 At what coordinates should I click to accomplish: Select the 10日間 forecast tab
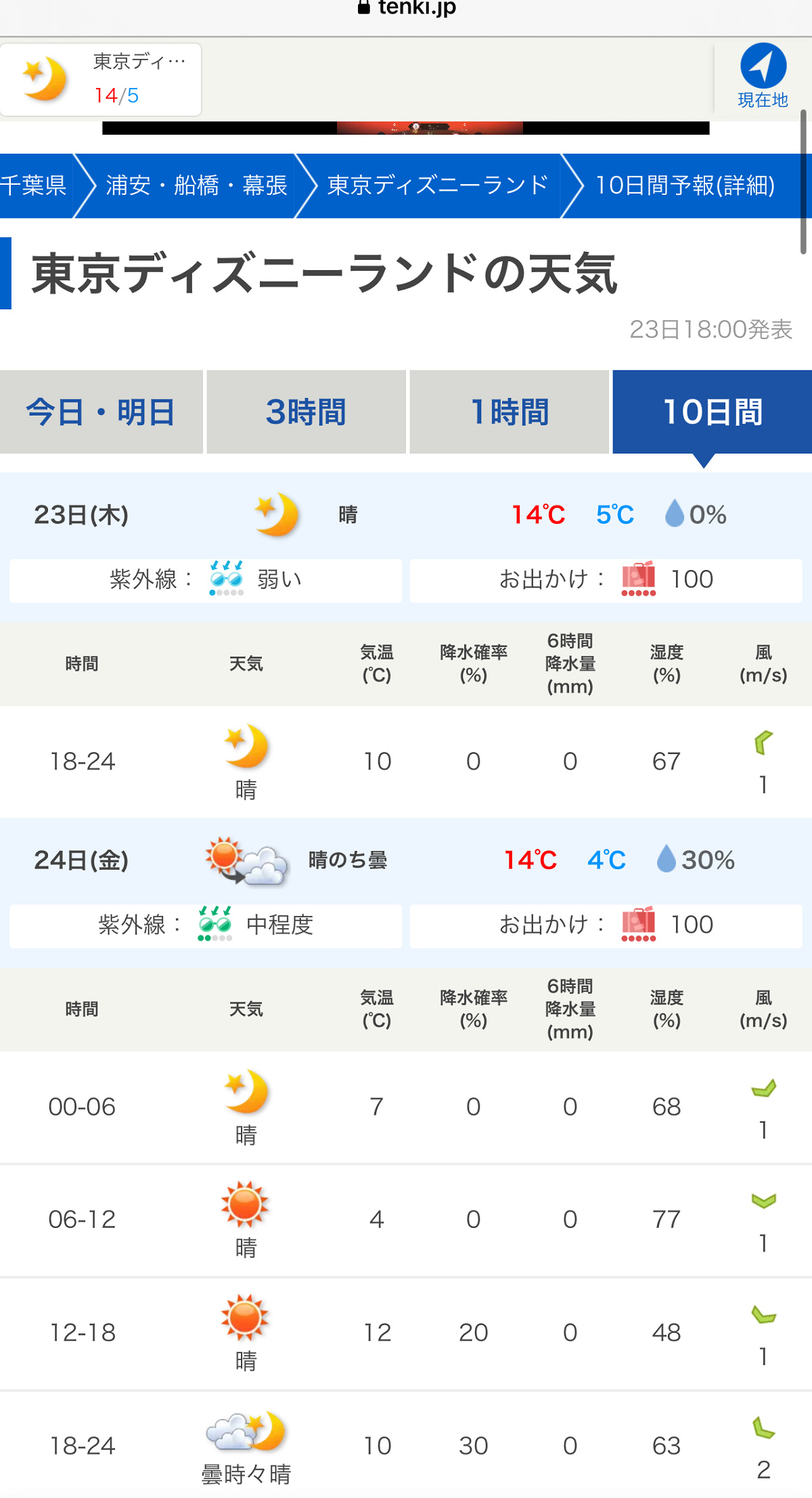713,412
